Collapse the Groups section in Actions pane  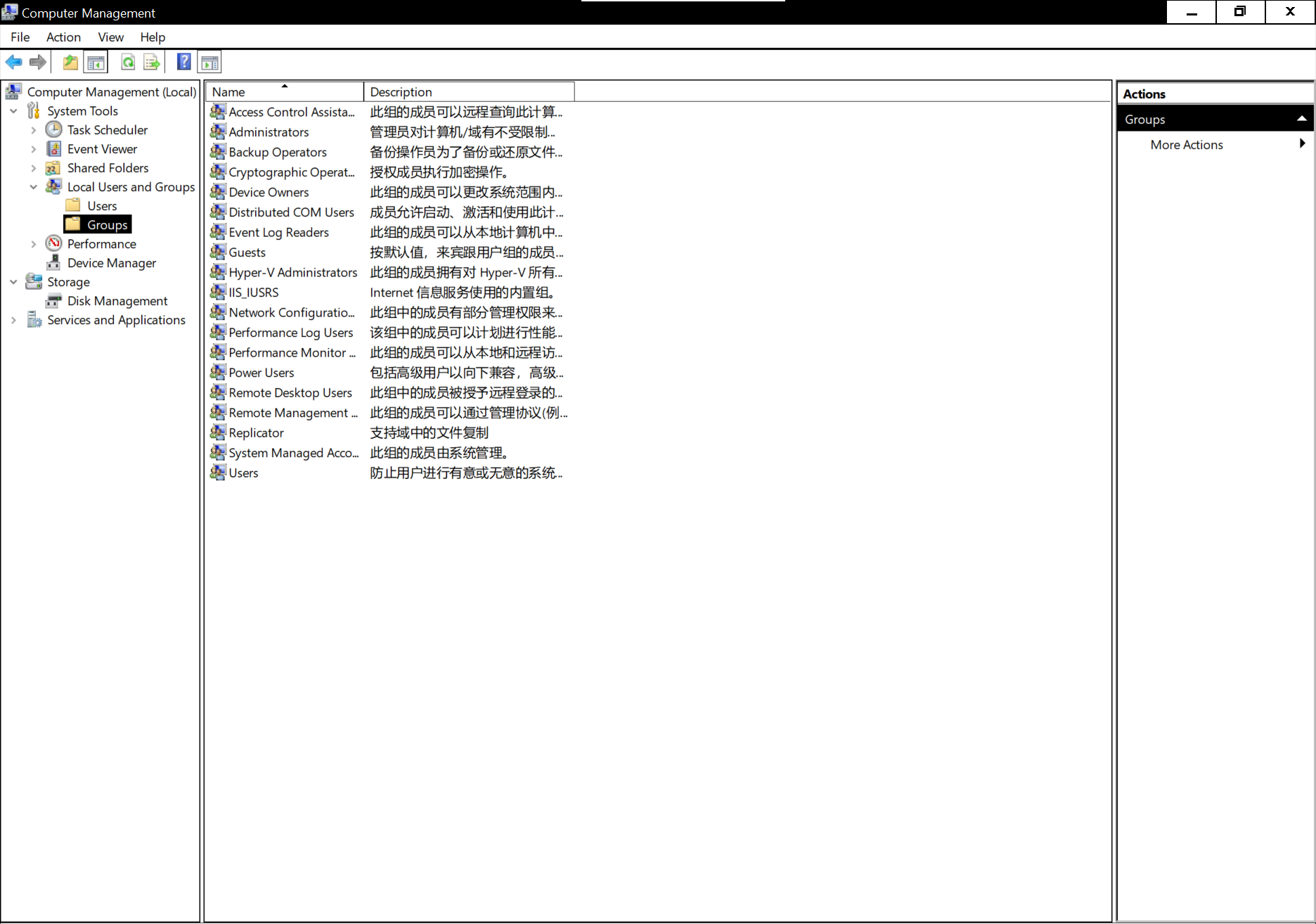[x=1301, y=119]
